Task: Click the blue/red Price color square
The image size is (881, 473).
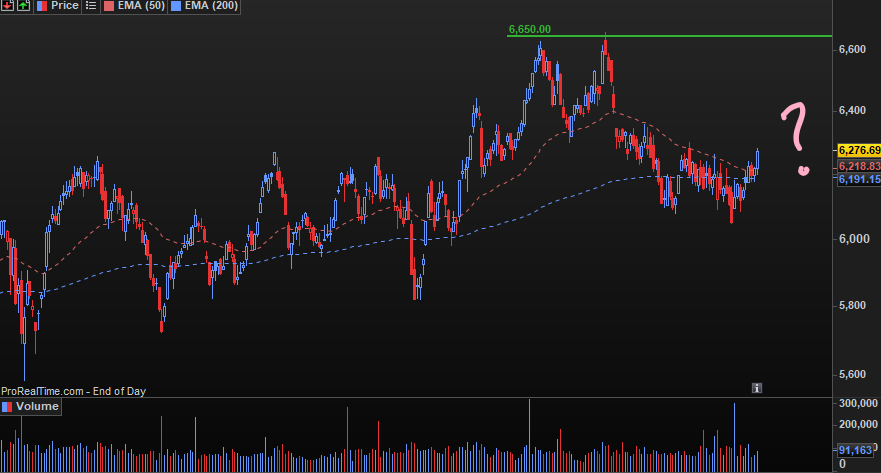Action: [x=42, y=6]
